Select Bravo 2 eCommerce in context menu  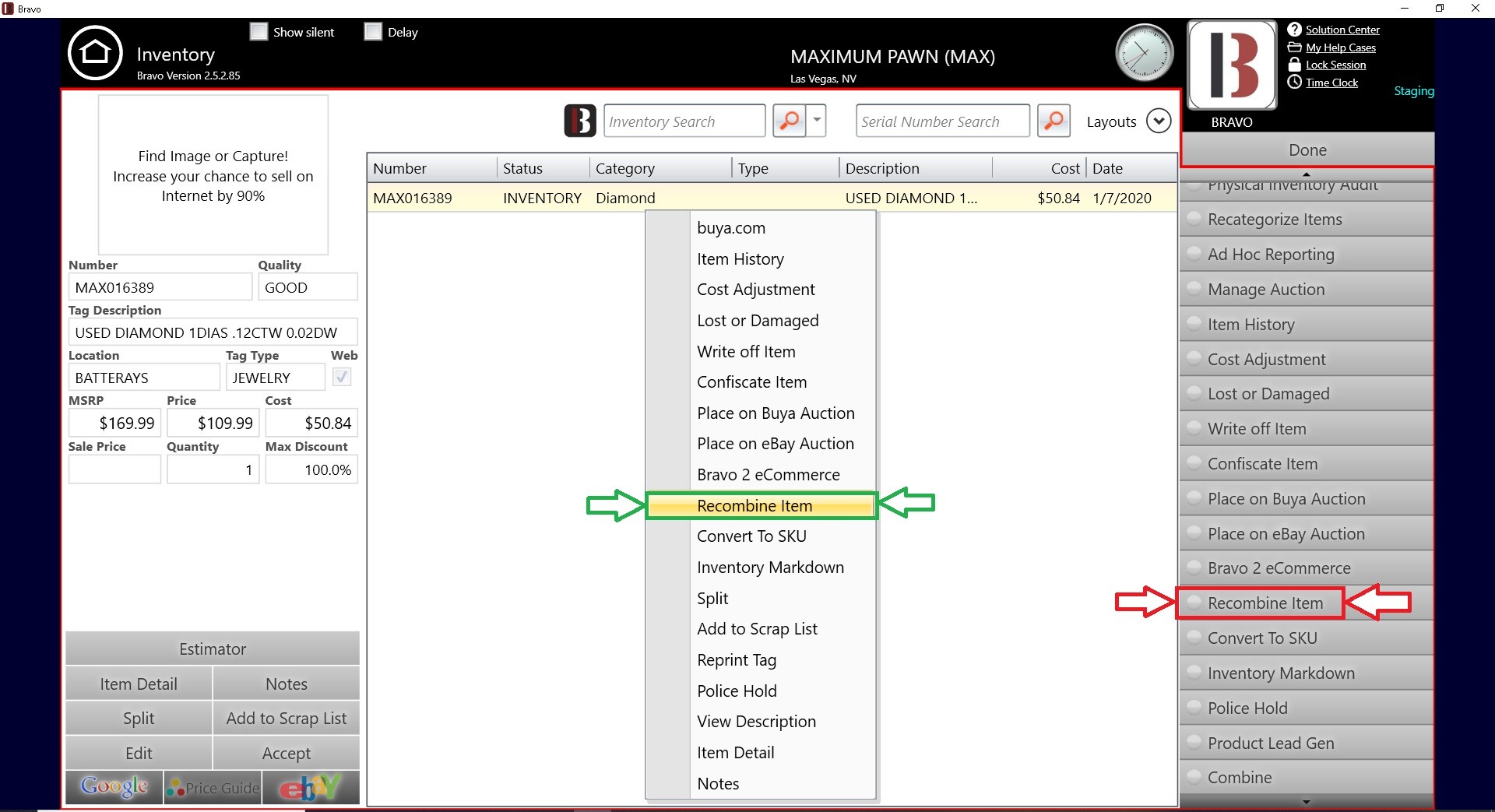pyautogui.click(x=760, y=475)
